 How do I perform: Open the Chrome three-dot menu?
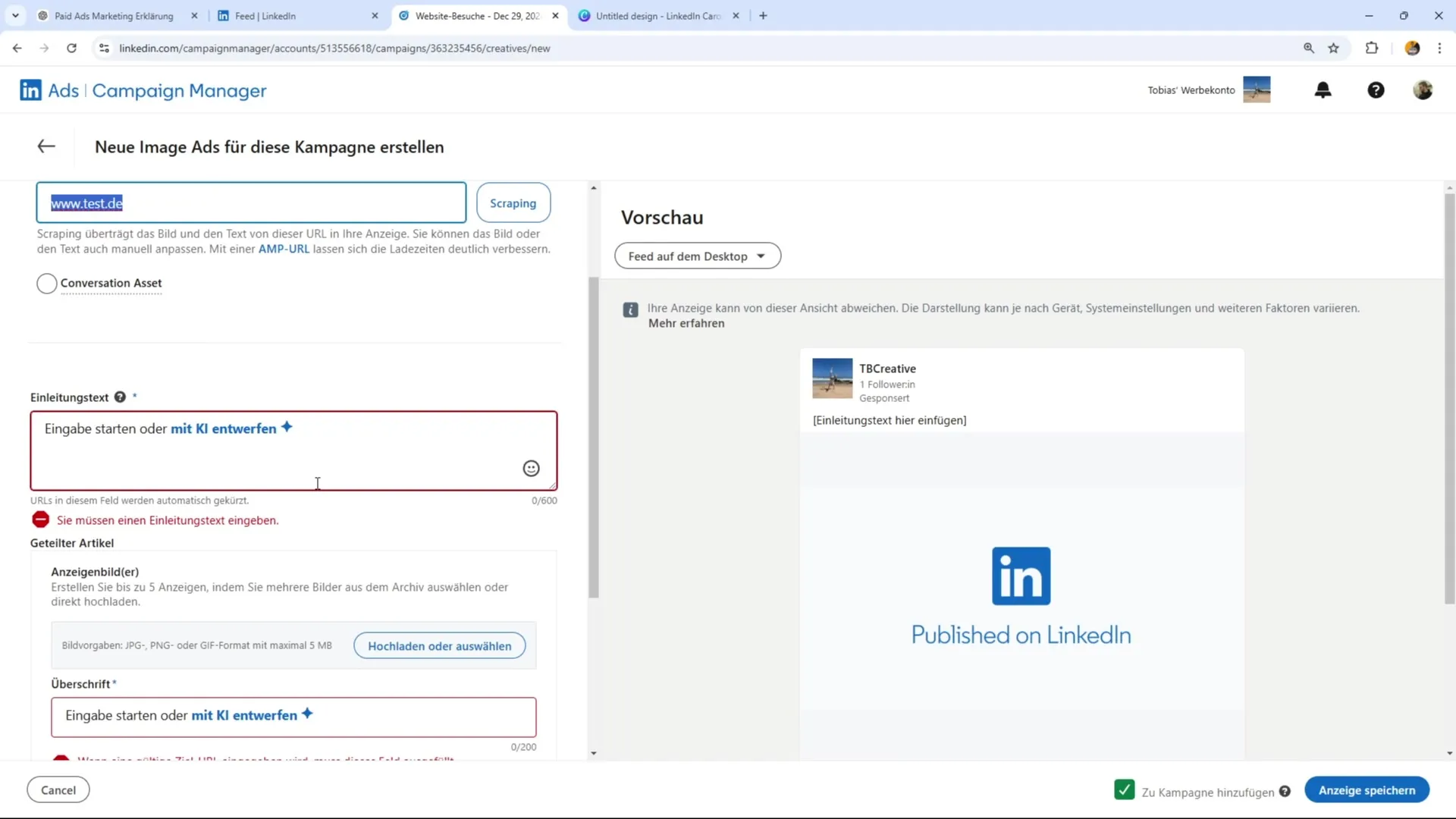pyautogui.click(x=1439, y=48)
